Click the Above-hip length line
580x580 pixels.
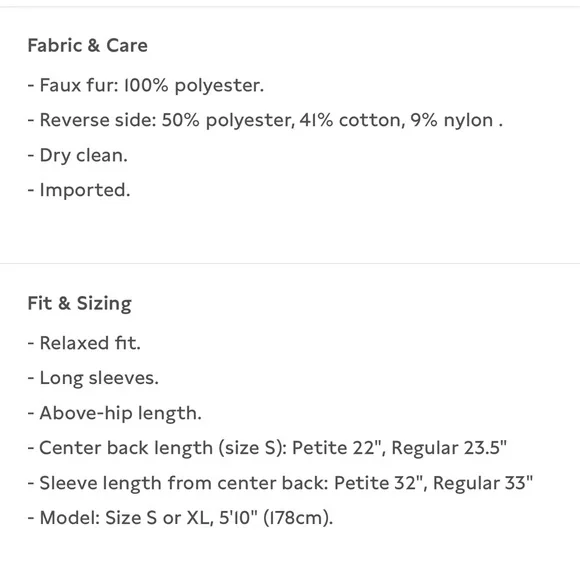tap(115, 413)
